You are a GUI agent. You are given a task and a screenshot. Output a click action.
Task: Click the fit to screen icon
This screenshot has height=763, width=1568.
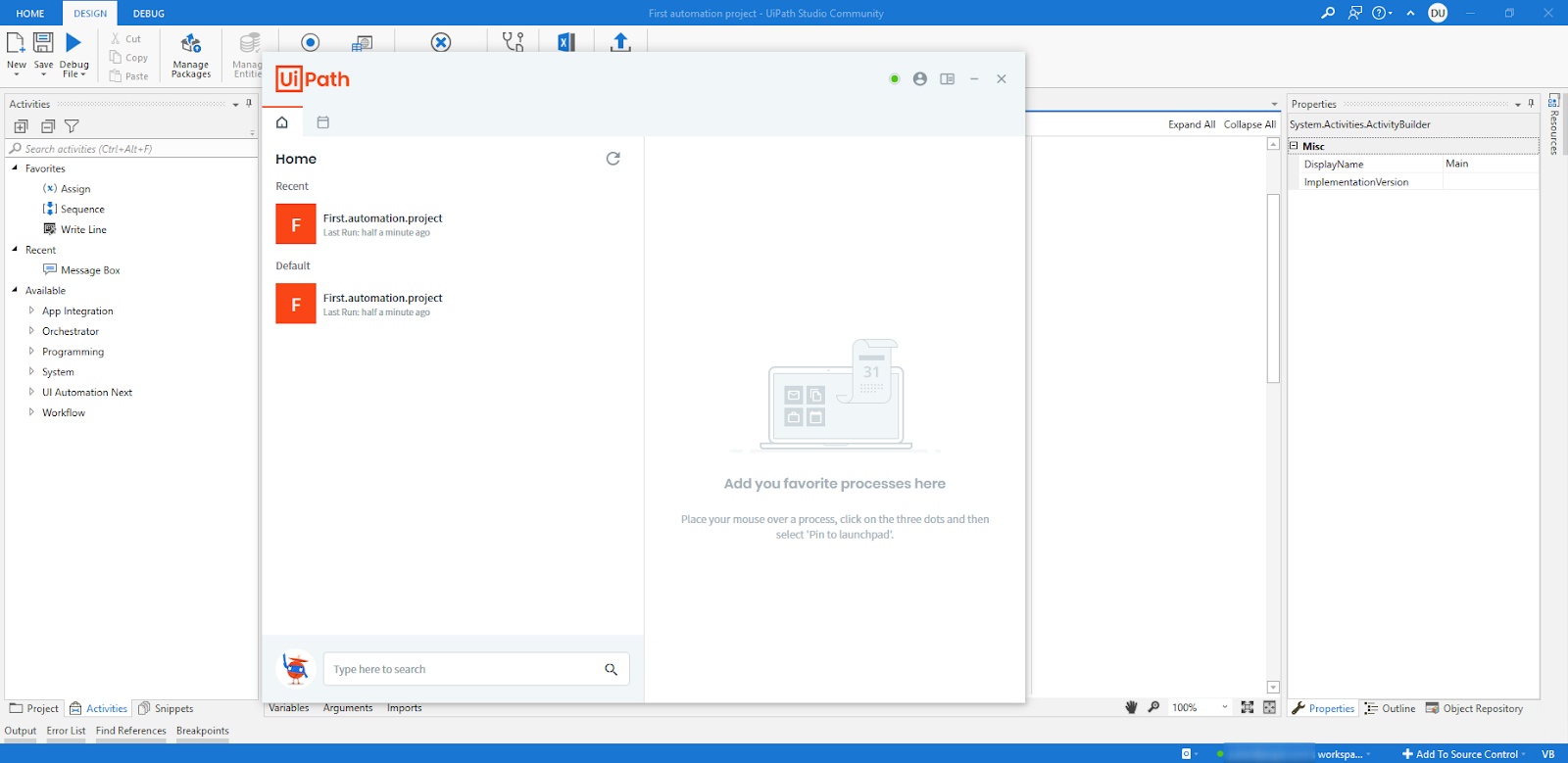[1248, 707]
